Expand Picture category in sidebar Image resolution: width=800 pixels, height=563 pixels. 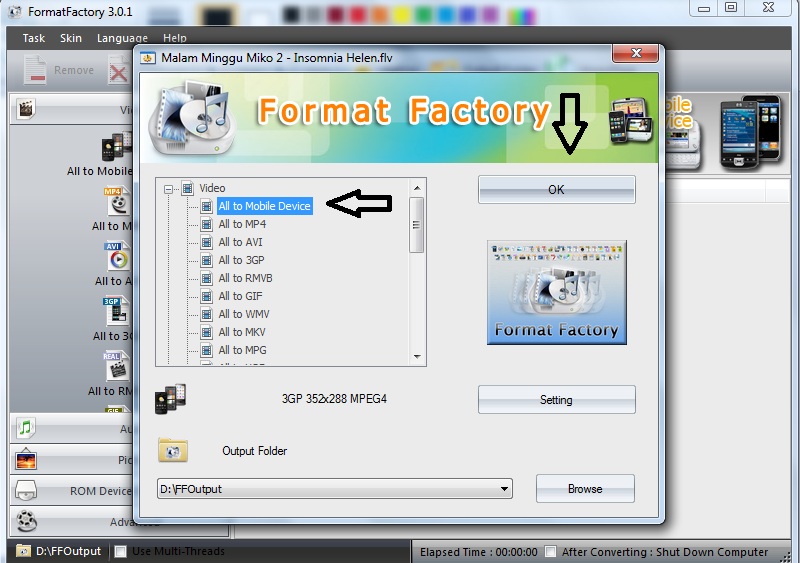point(71,460)
